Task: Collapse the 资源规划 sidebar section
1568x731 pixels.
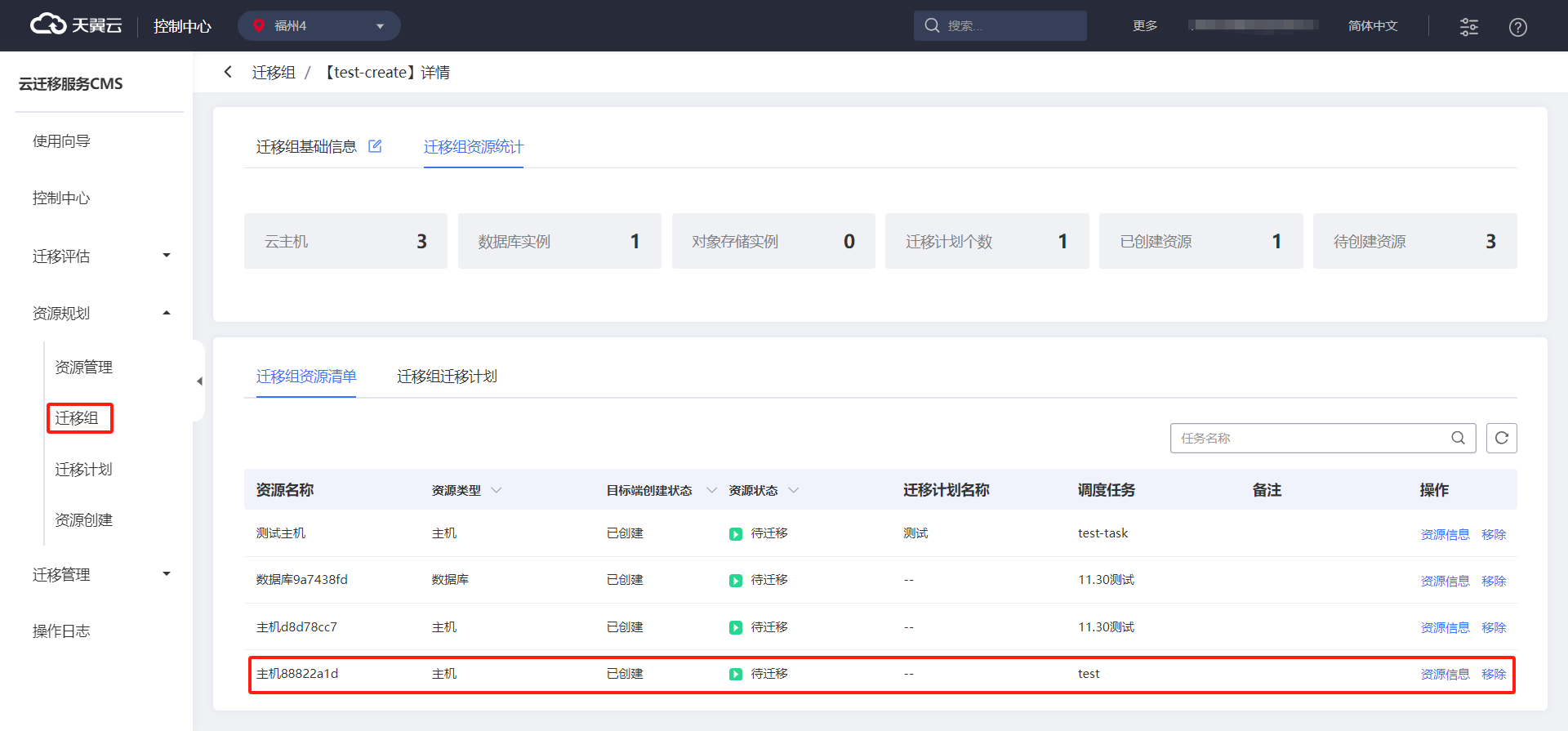Action: coord(102,314)
